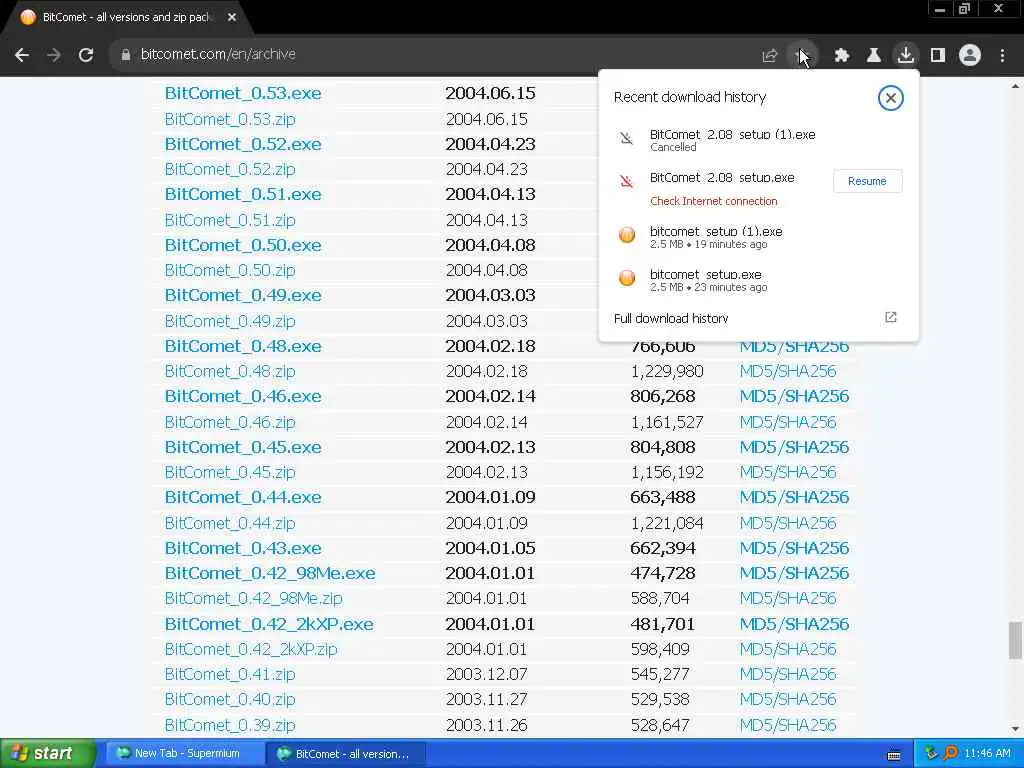Download BitComet_0.42_98Me.exe
Image resolution: width=1024 pixels, height=768 pixels.
[270, 573]
